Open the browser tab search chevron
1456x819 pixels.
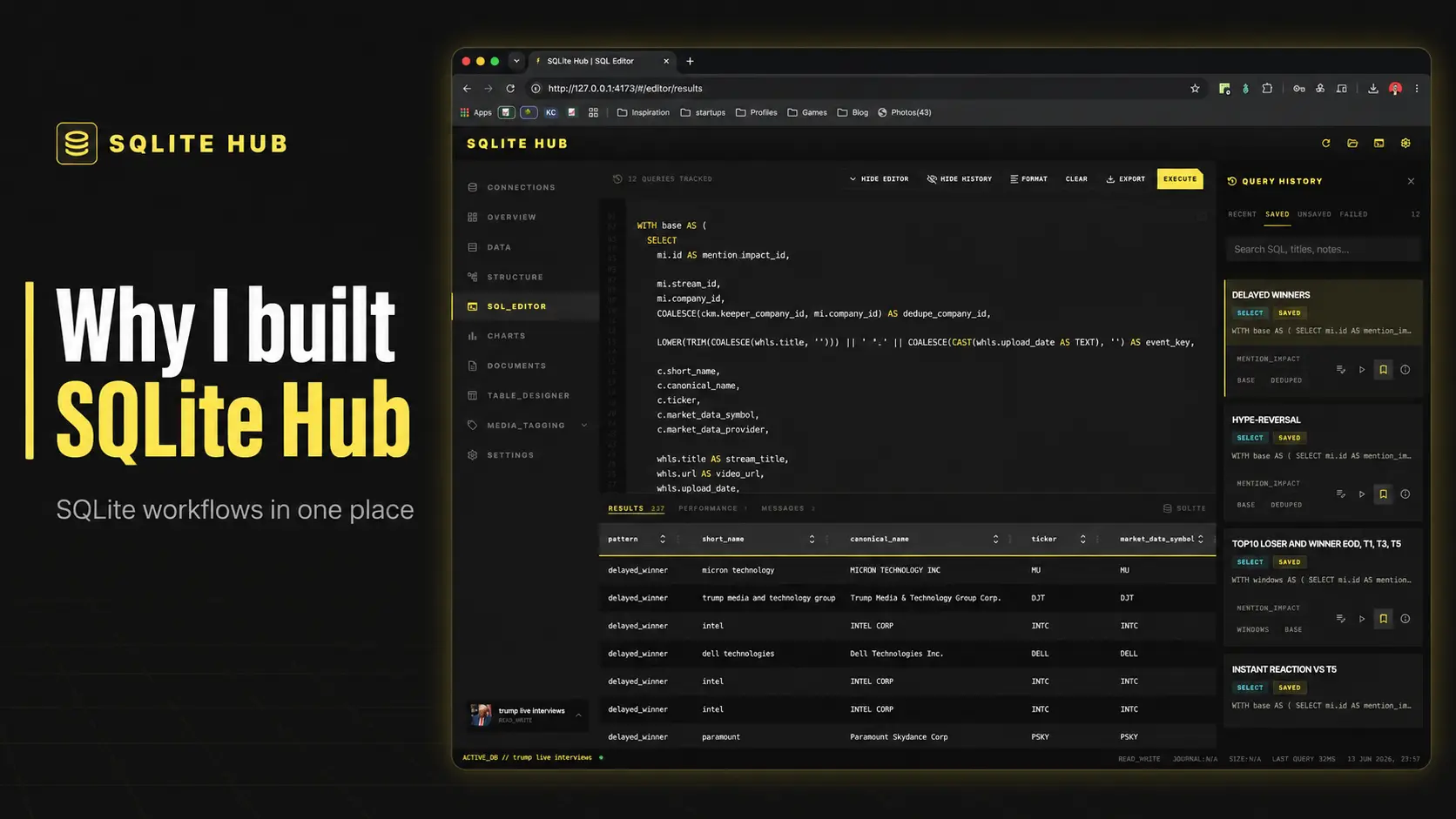click(x=516, y=61)
